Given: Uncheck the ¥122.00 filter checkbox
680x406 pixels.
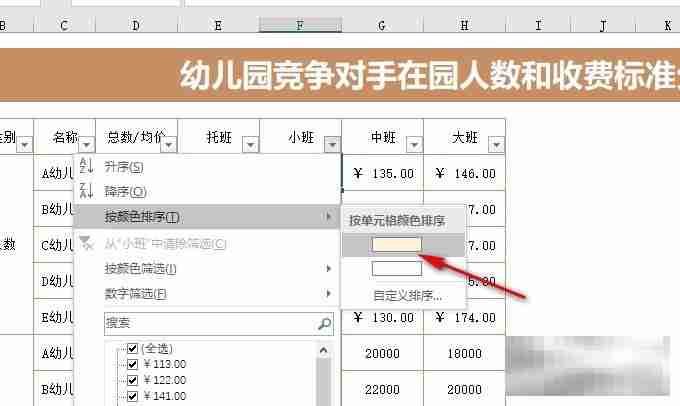Looking at the screenshot, I should 133,380.
